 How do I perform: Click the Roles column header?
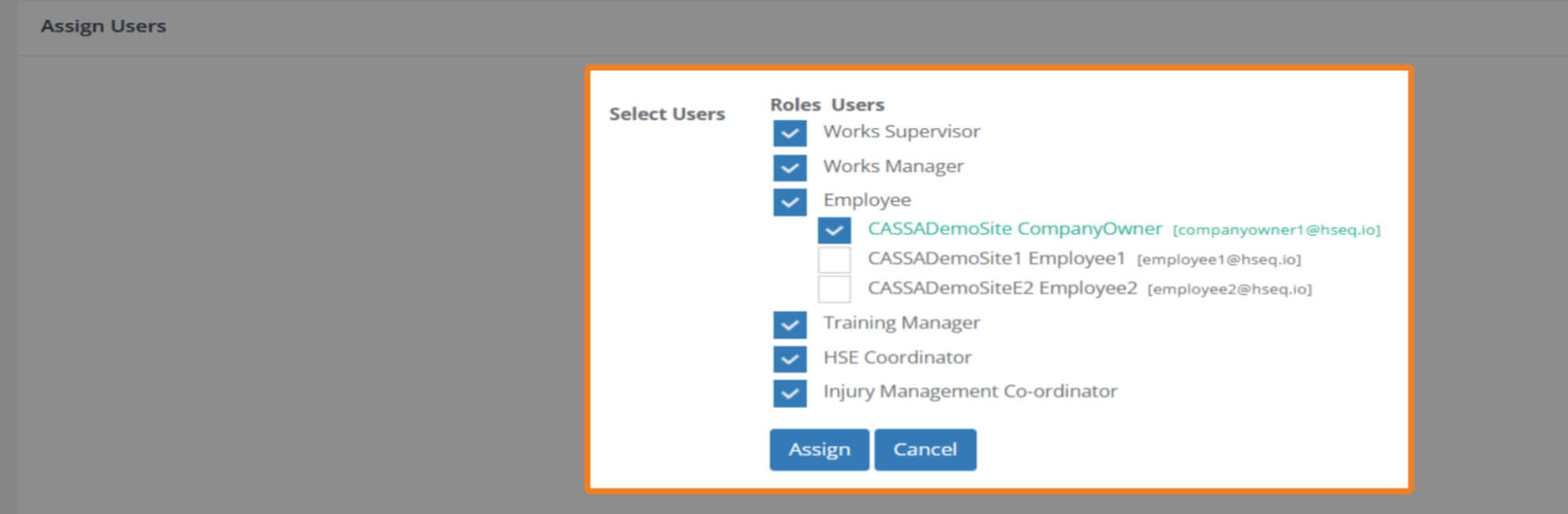pyautogui.click(x=795, y=105)
